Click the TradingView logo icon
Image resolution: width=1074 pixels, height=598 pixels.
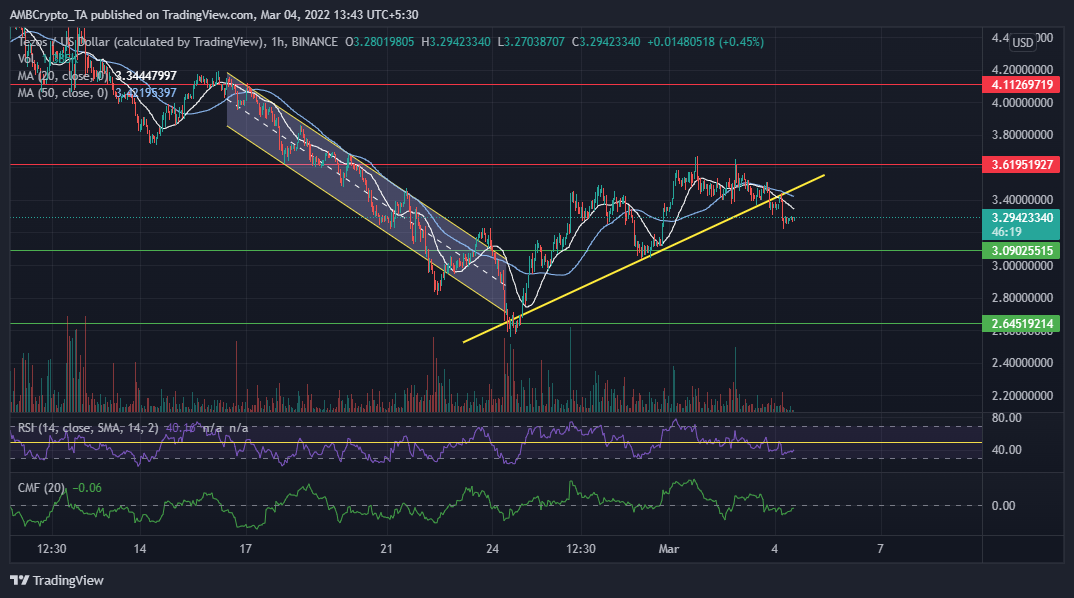coord(20,580)
